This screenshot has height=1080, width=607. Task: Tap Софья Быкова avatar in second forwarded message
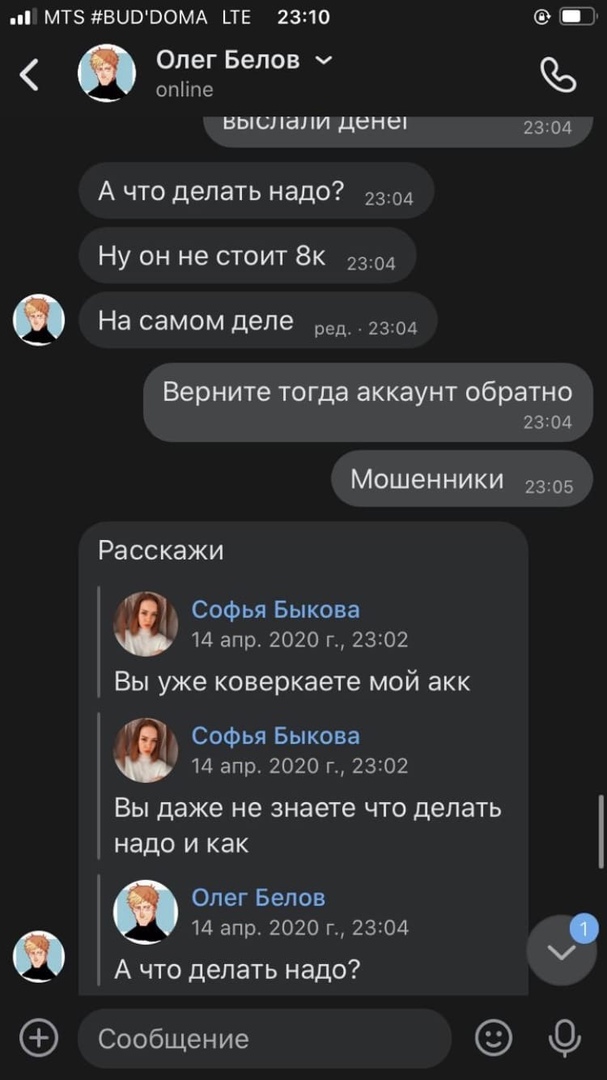(146, 750)
